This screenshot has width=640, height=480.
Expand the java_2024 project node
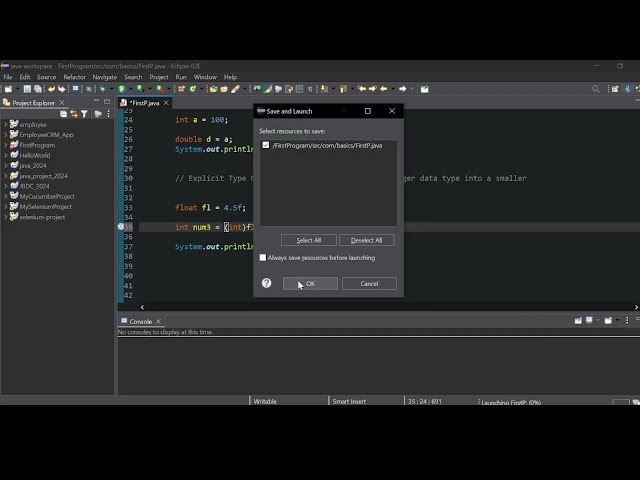pos(6,165)
